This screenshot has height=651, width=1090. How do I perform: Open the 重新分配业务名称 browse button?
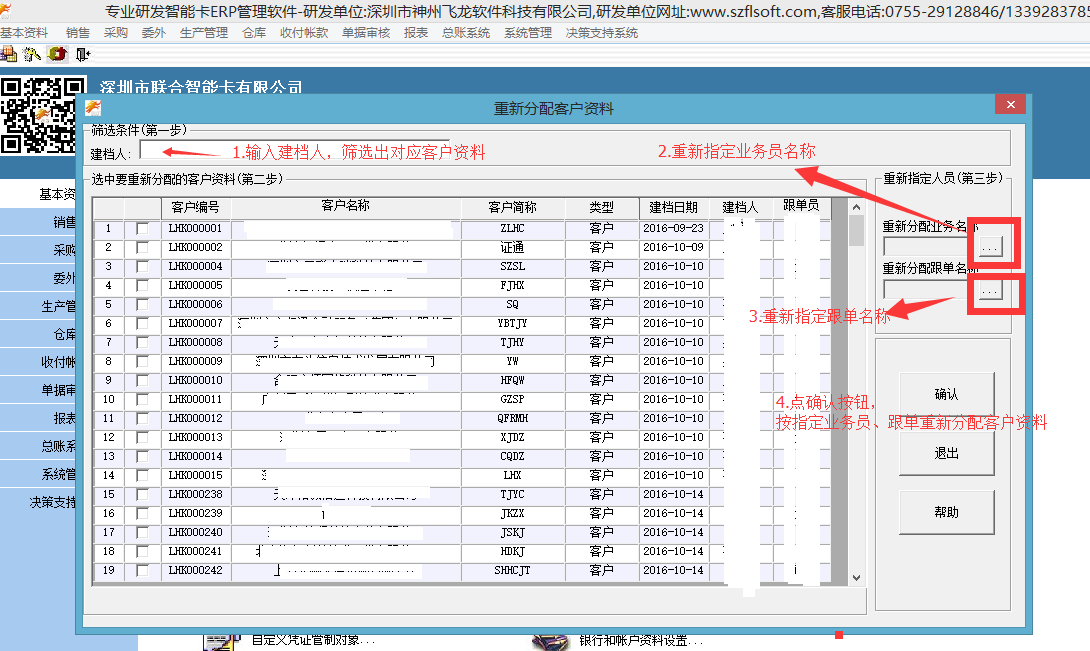tap(990, 244)
